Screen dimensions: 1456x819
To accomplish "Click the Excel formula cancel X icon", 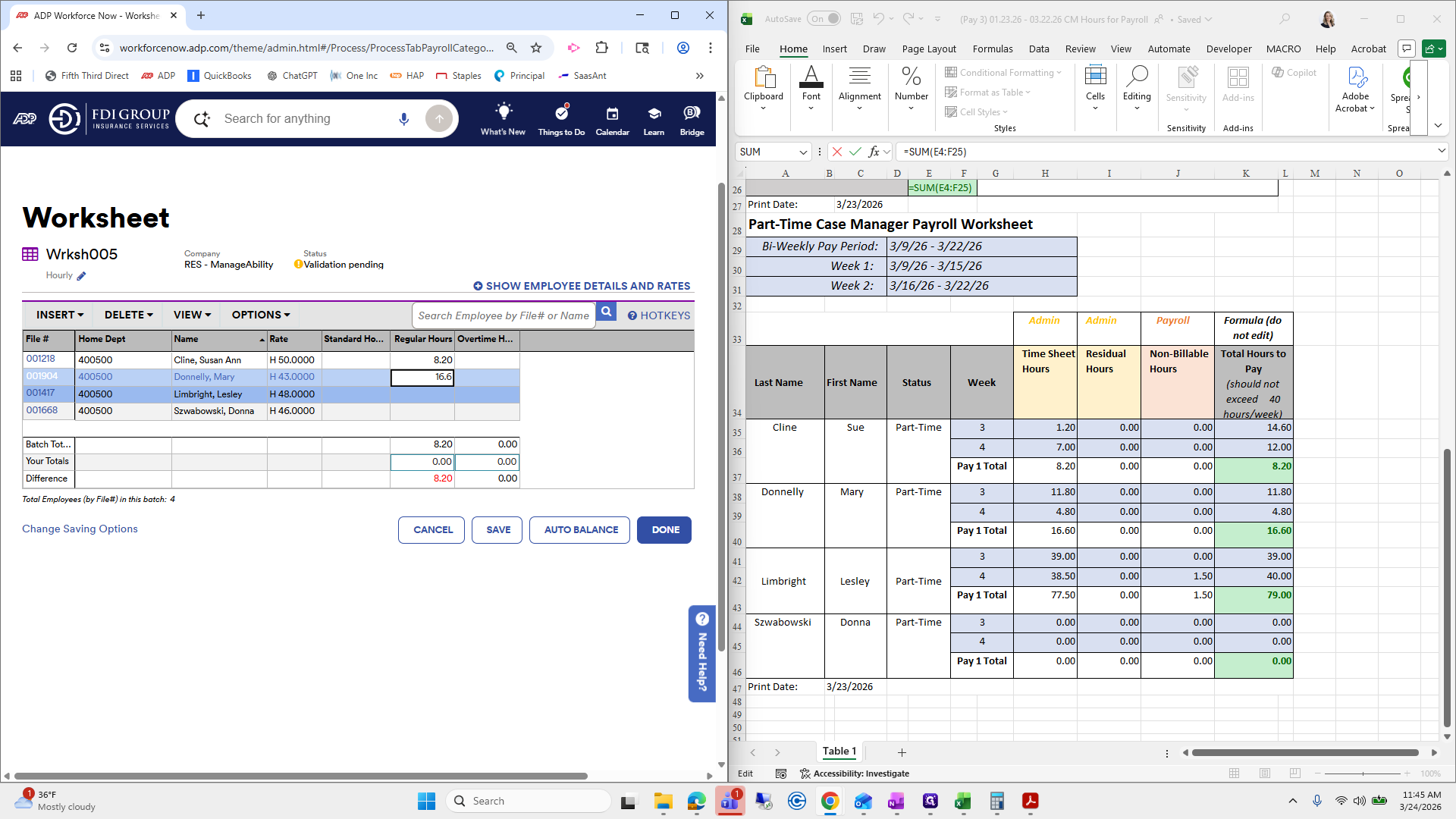I will (837, 152).
